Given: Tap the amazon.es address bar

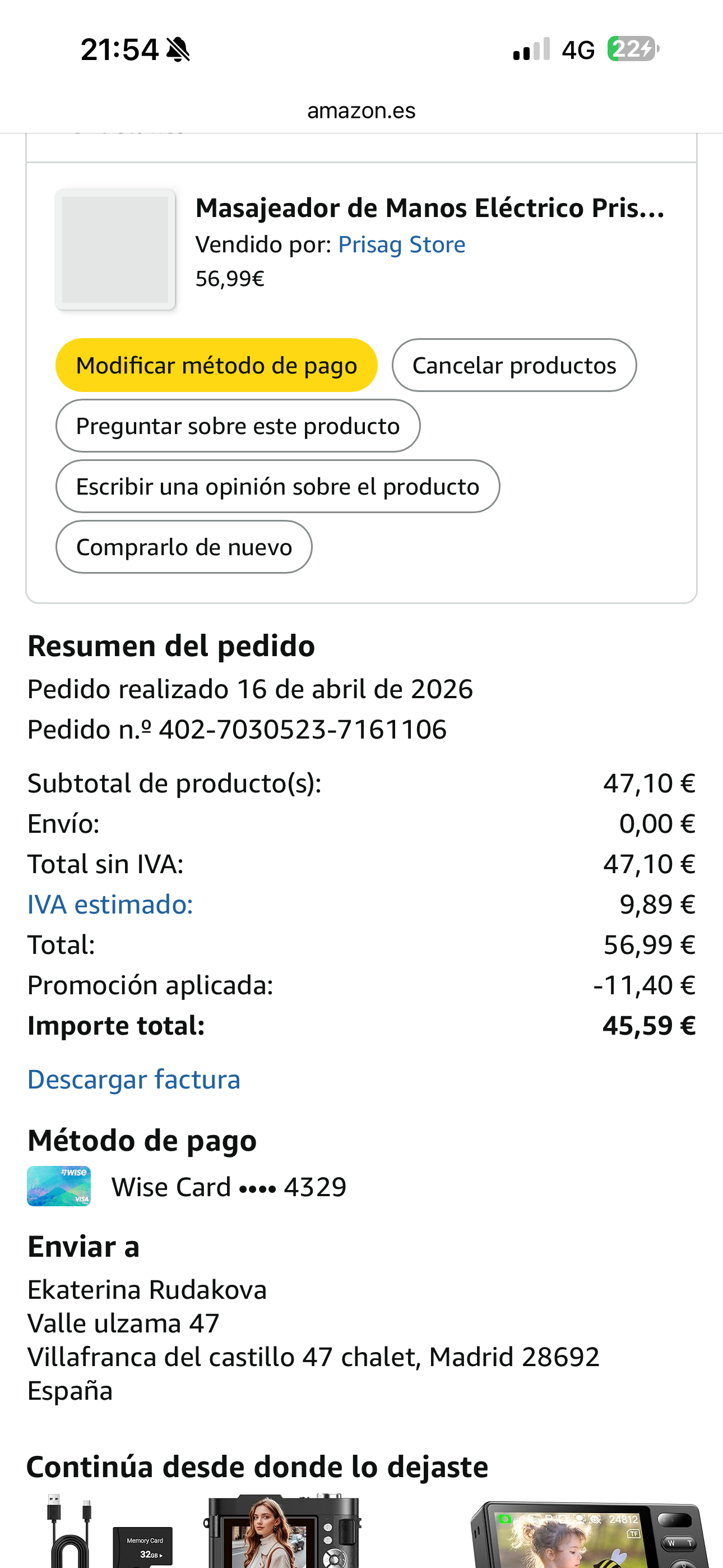Looking at the screenshot, I should tap(361, 111).
